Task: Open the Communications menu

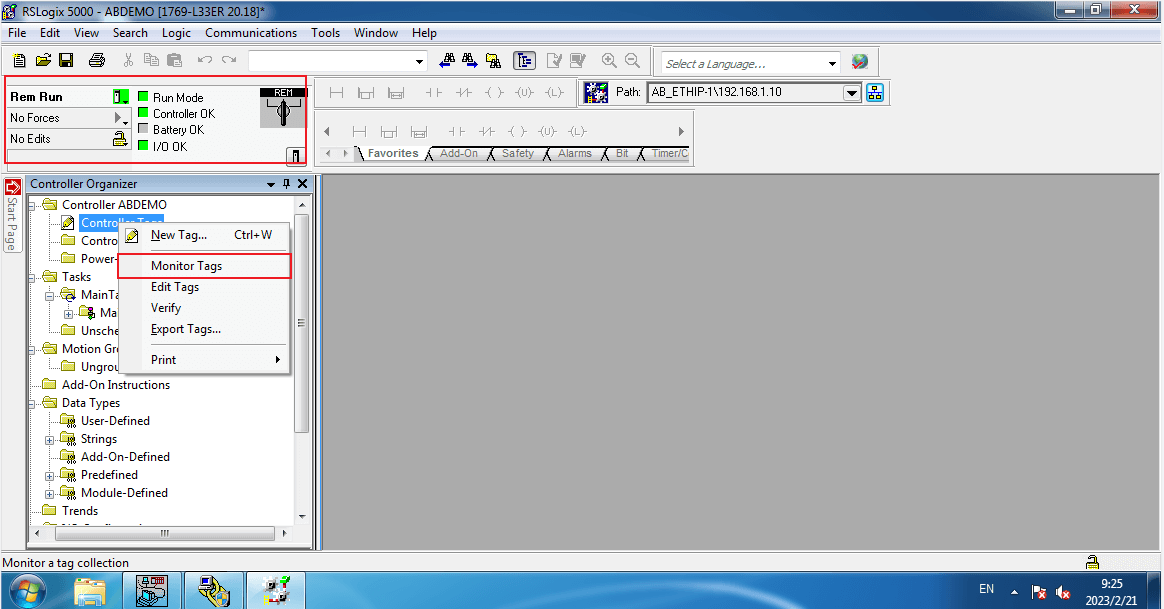Action: tap(251, 33)
